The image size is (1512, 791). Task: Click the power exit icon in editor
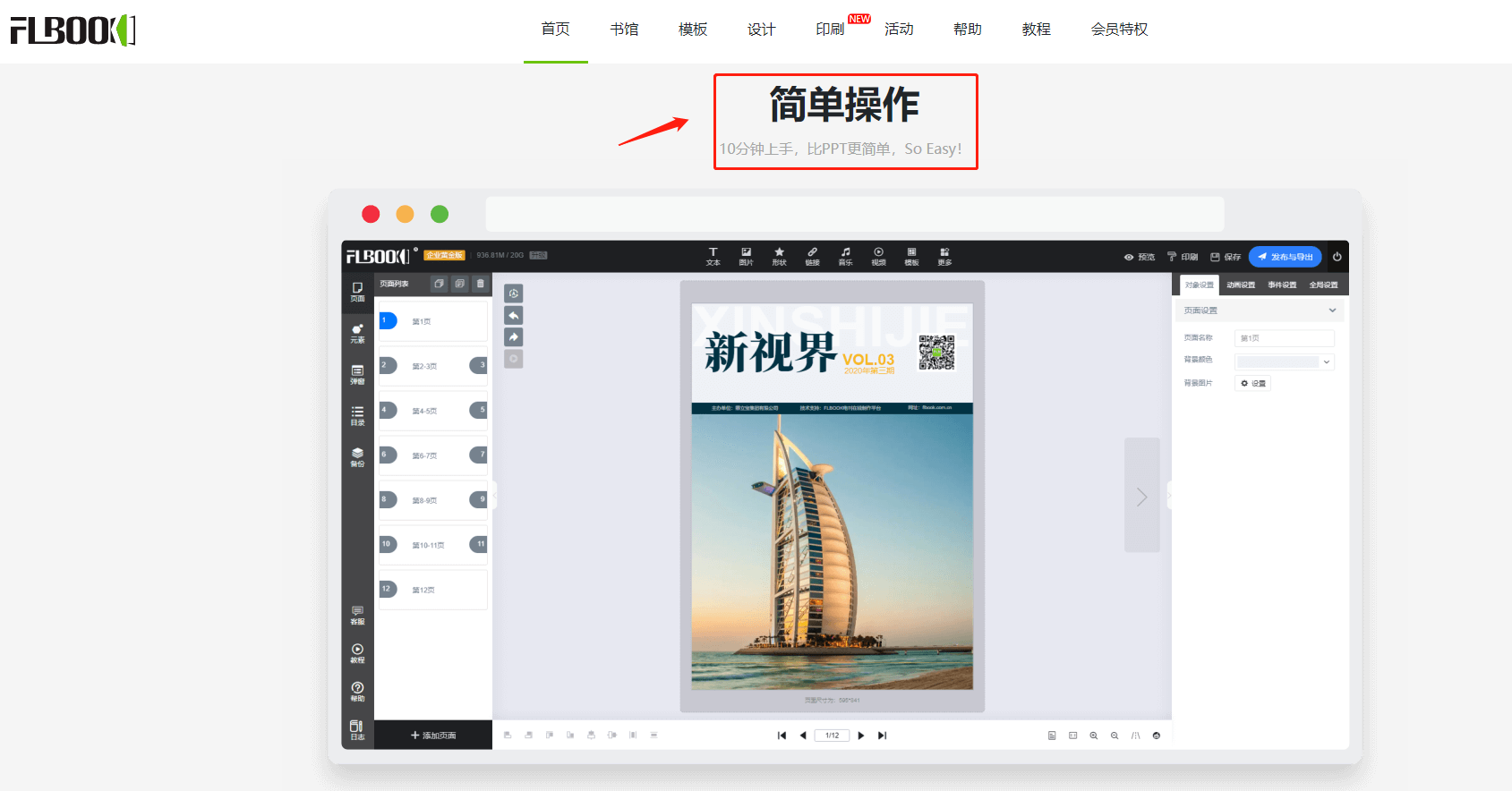coord(1337,257)
